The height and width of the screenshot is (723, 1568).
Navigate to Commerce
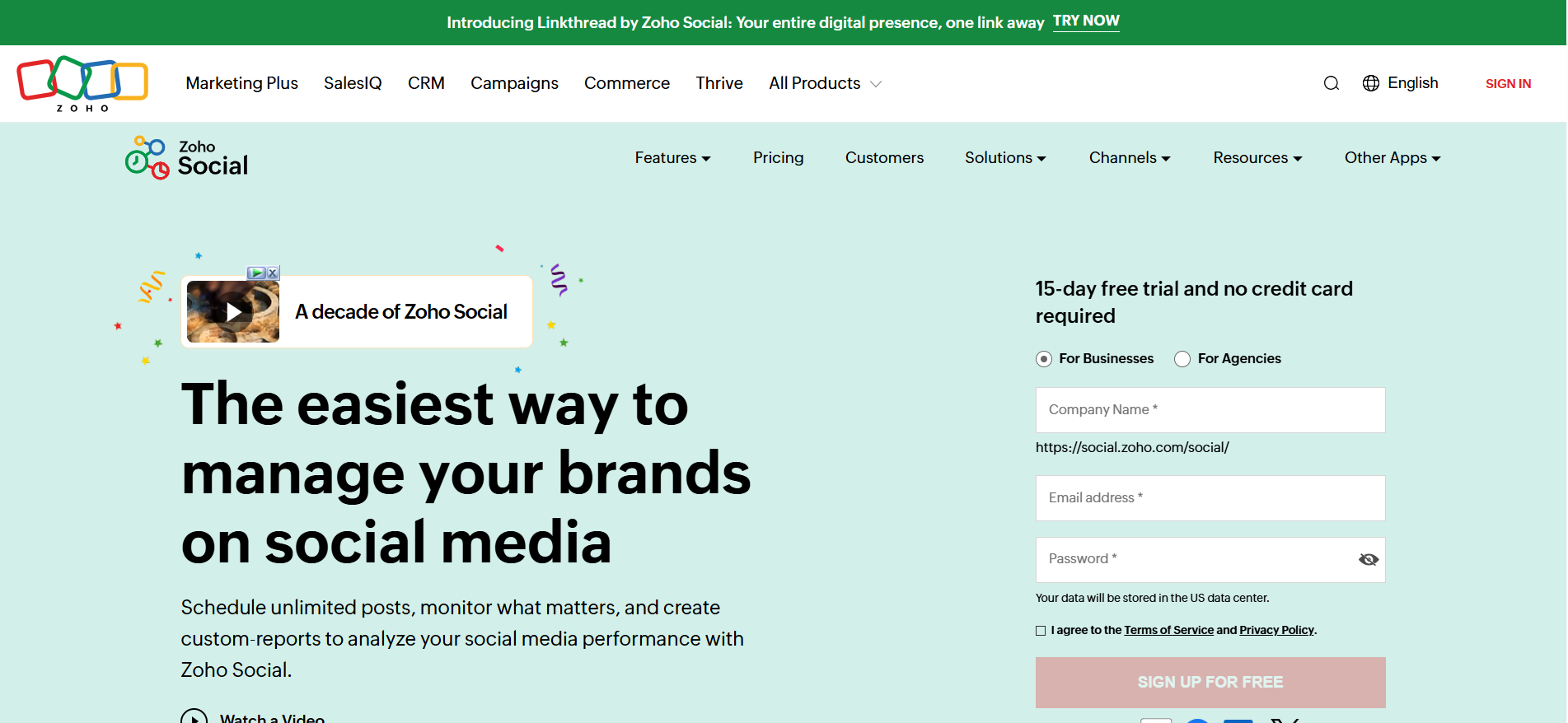[x=627, y=83]
